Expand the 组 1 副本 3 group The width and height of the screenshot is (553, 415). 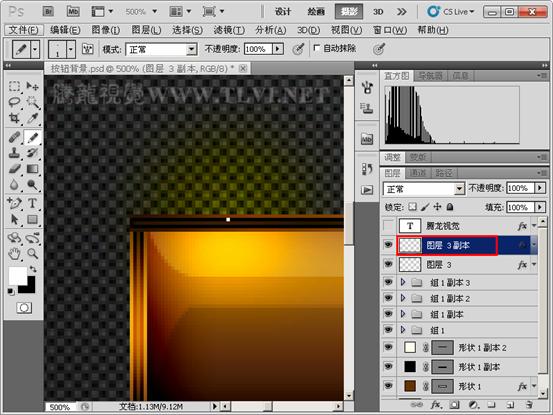pyautogui.click(x=403, y=282)
